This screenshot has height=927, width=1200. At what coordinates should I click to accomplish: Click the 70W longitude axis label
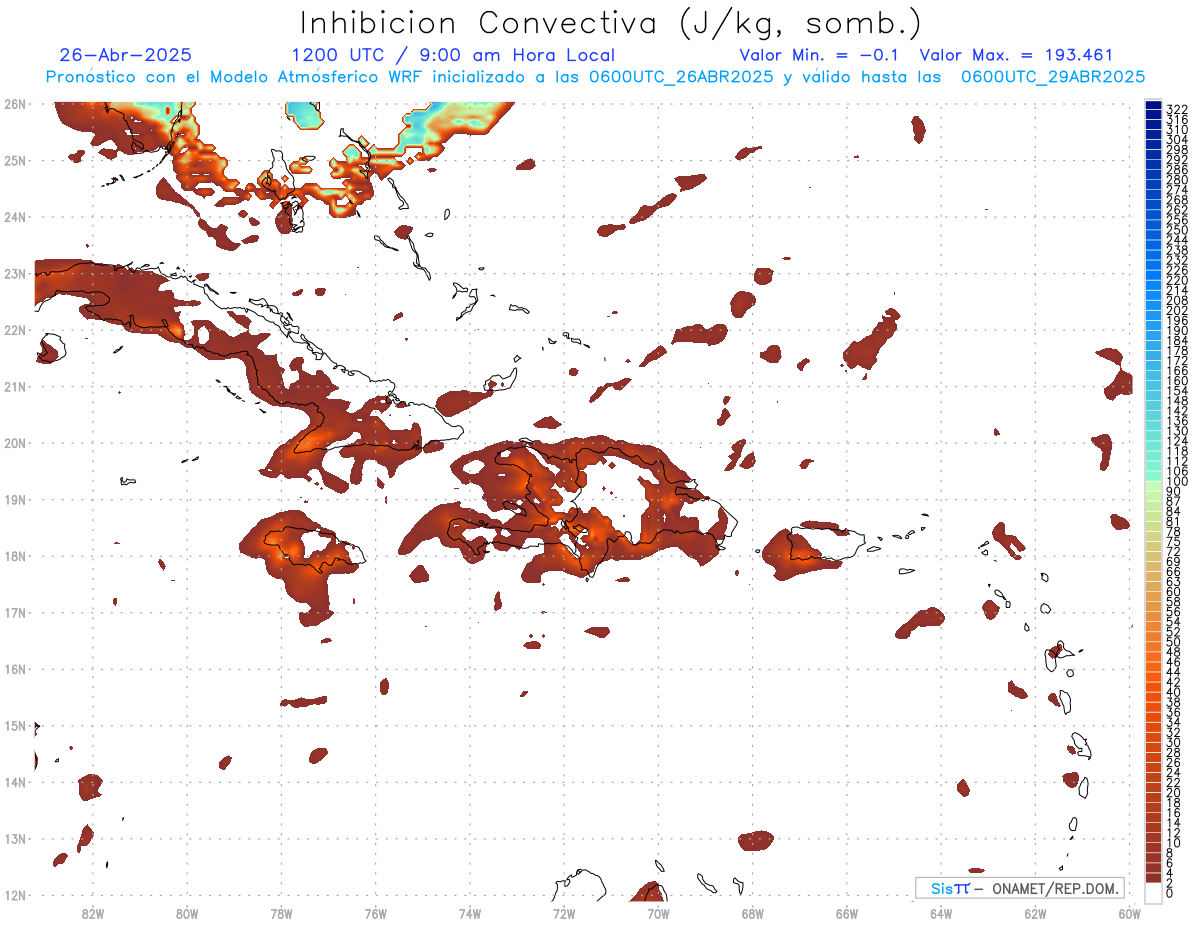pos(658,912)
